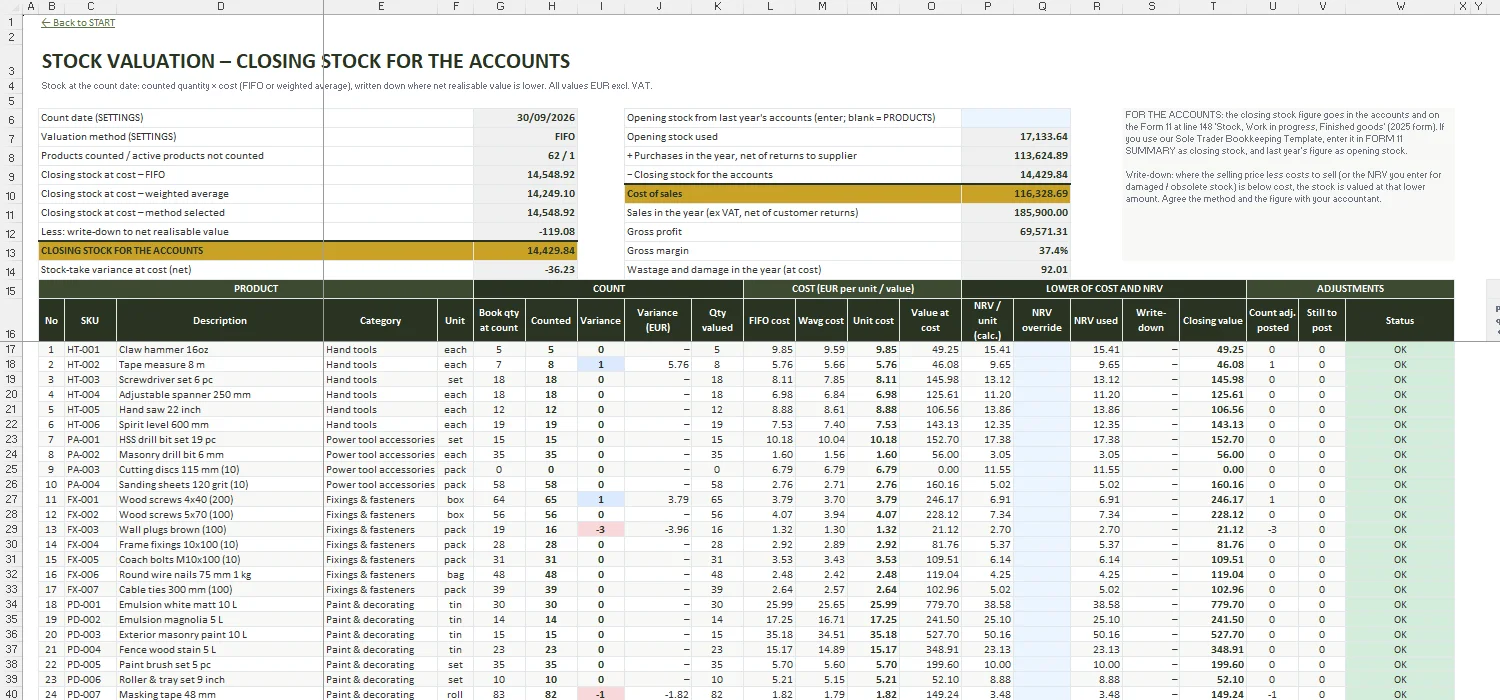
Task: Select value at cost 527.70 for PD-003
Action: [931, 635]
